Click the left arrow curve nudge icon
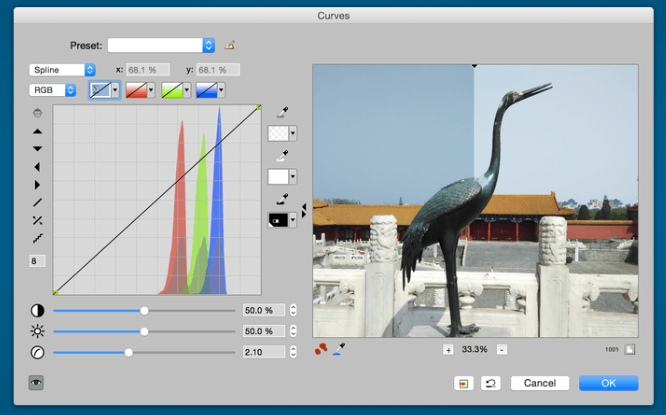Screen dimensions: 666x415 click(x=38, y=167)
